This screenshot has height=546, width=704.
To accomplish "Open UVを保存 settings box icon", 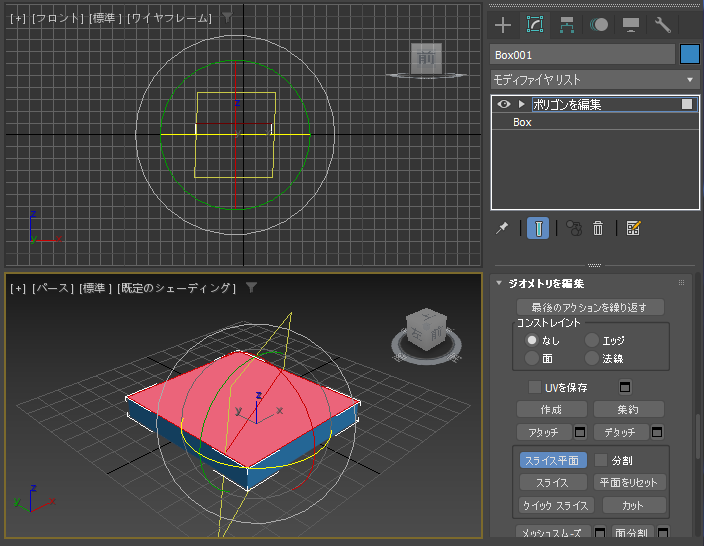I will point(625,387).
